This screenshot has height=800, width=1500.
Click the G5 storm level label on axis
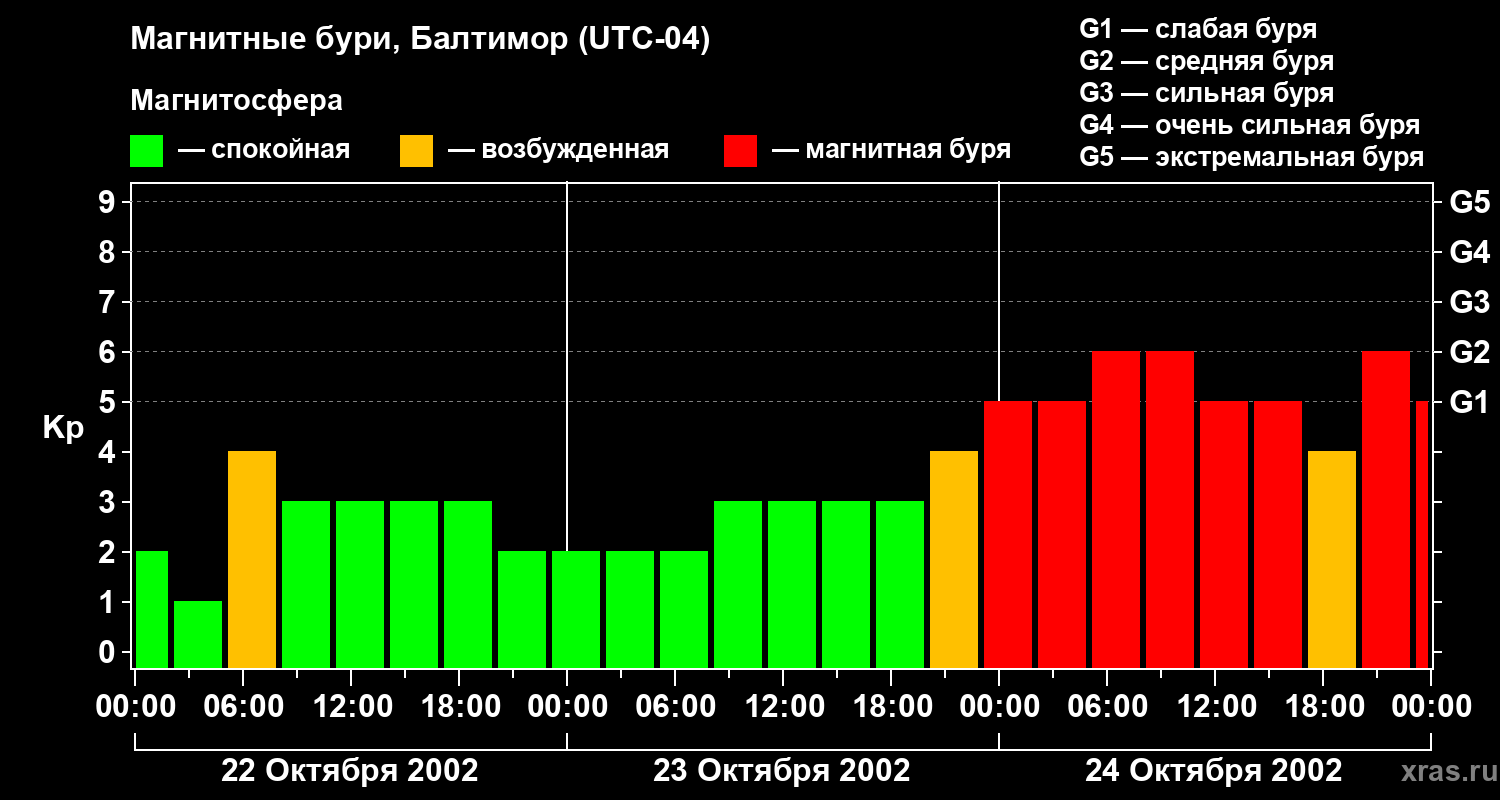[x=1469, y=202]
